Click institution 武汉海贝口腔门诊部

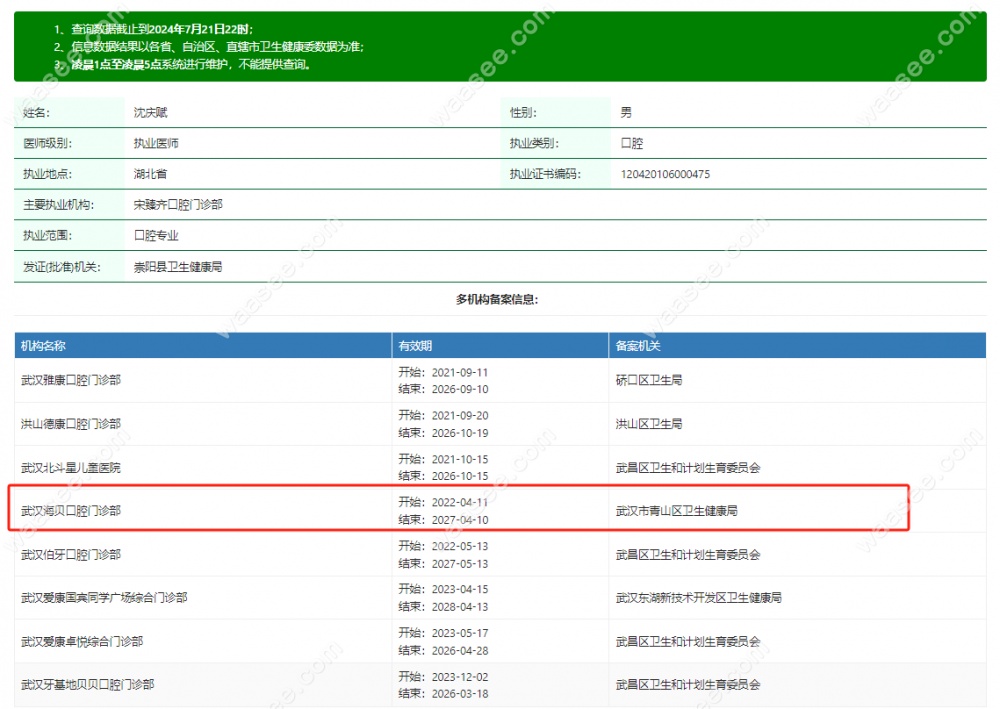(x=71, y=511)
